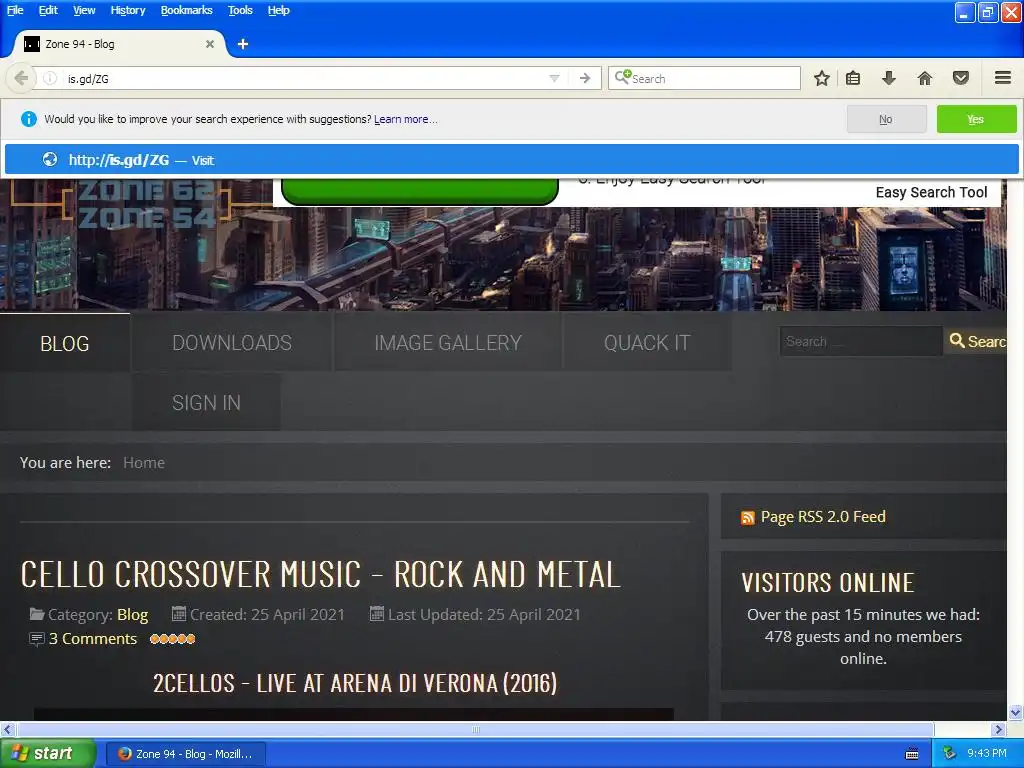
Task: Click the 9:43 PM system clock
Action: click(987, 753)
